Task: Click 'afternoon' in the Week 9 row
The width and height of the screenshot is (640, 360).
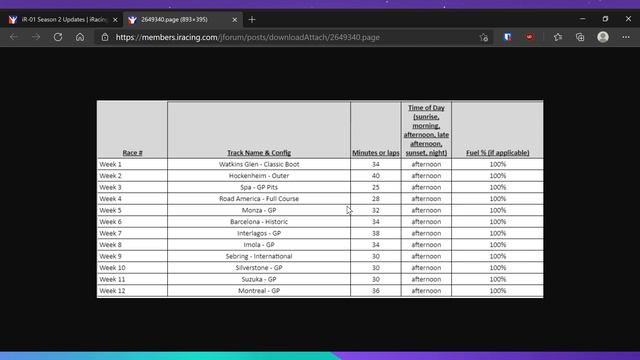Action: point(426,256)
